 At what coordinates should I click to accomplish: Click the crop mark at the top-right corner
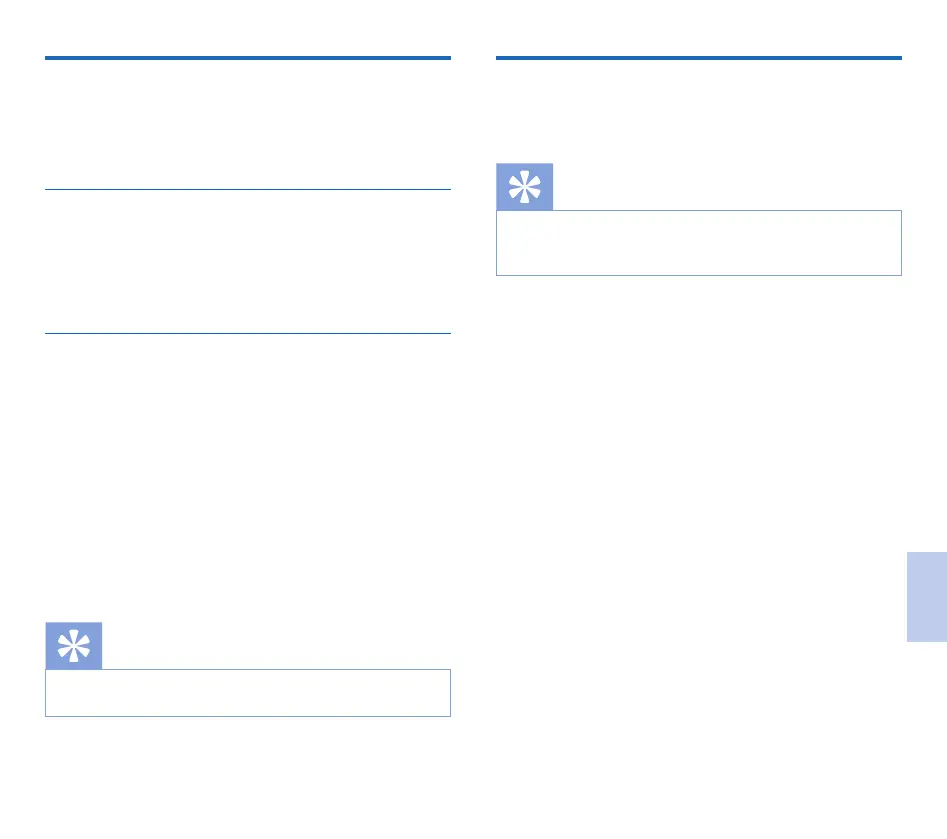pyautogui.click(x=934, y=12)
